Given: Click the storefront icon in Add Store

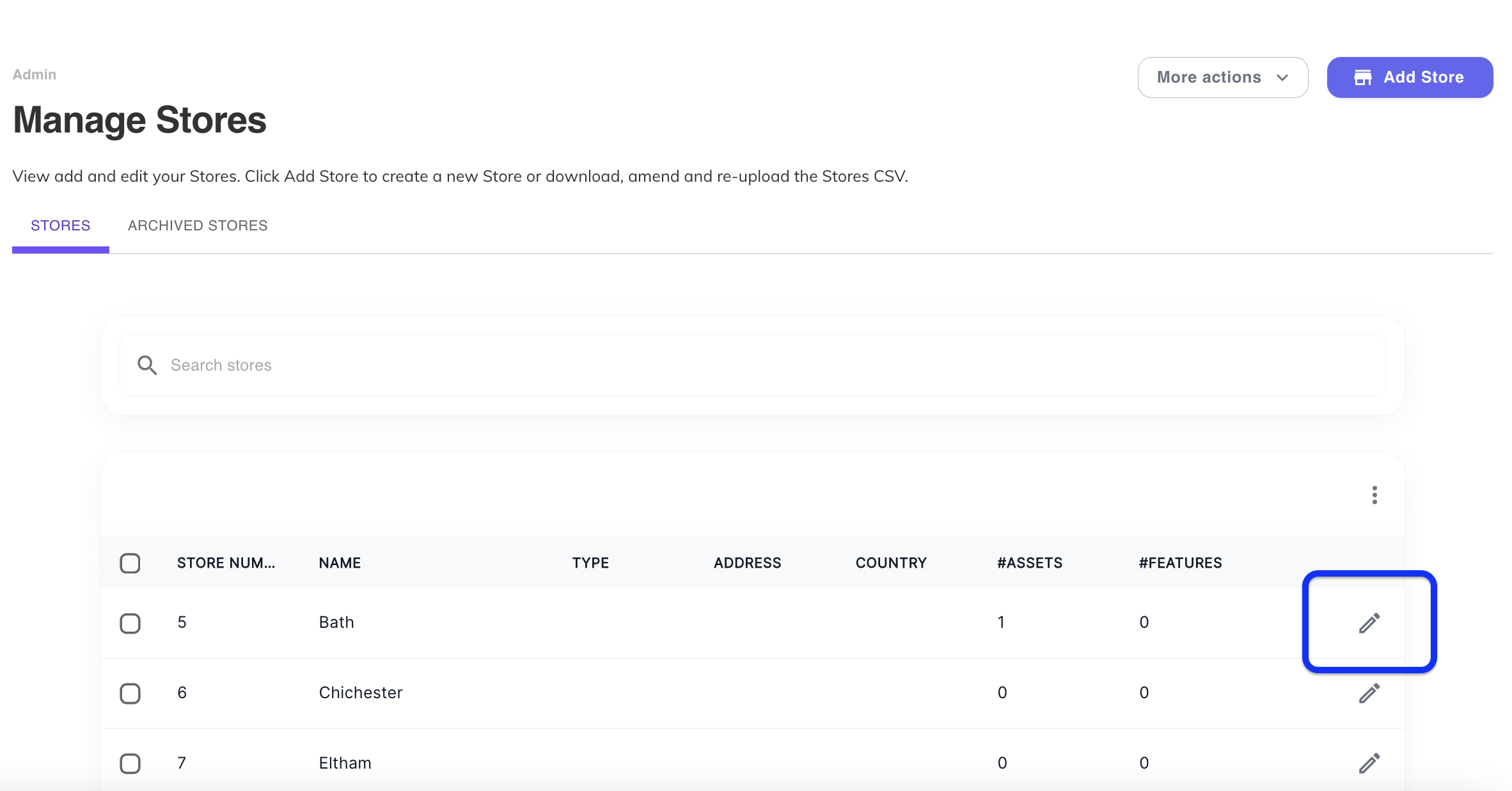Looking at the screenshot, I should [1362, 77].
